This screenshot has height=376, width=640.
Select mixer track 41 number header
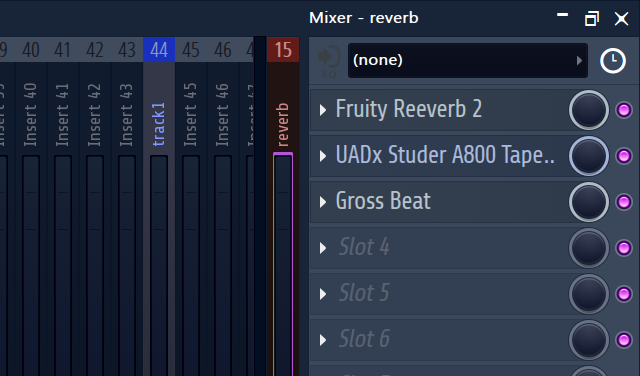tap(63, 50)
